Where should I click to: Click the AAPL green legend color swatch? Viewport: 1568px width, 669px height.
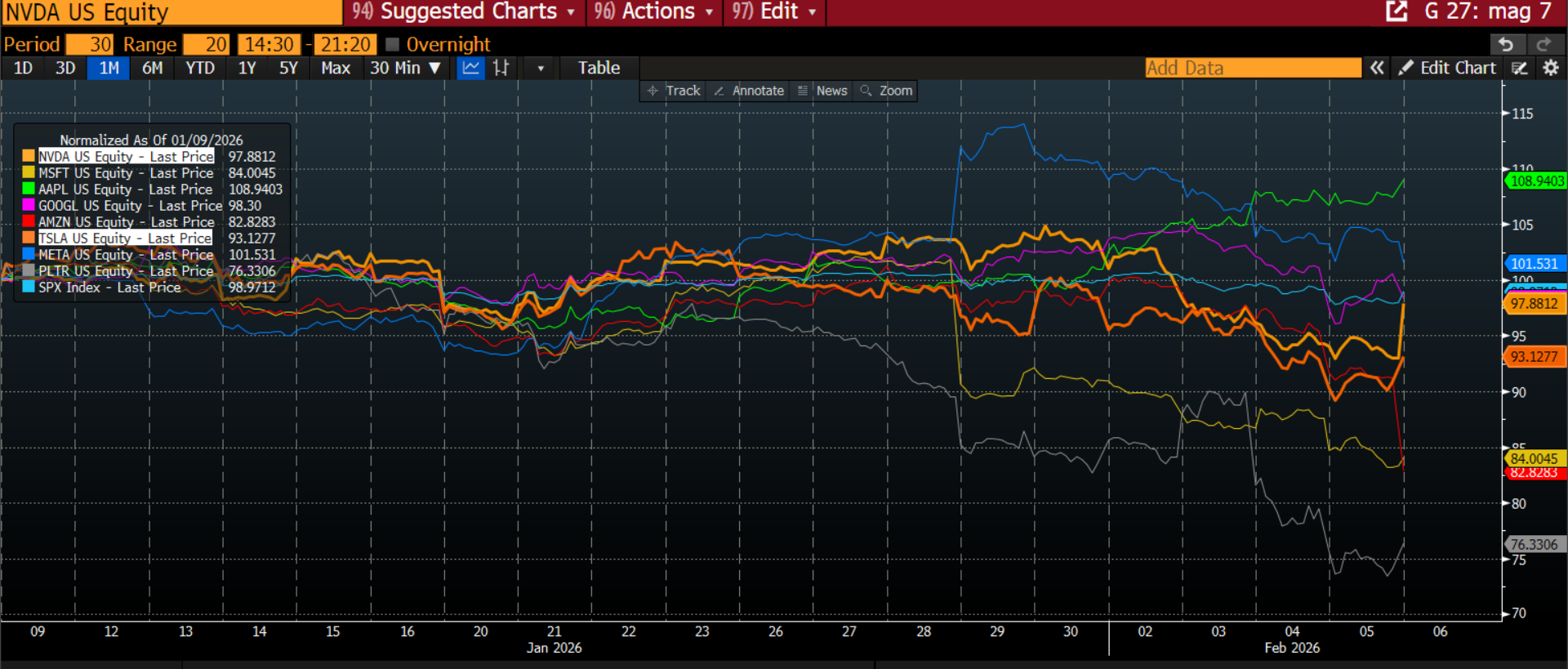(x=29, y=190)
